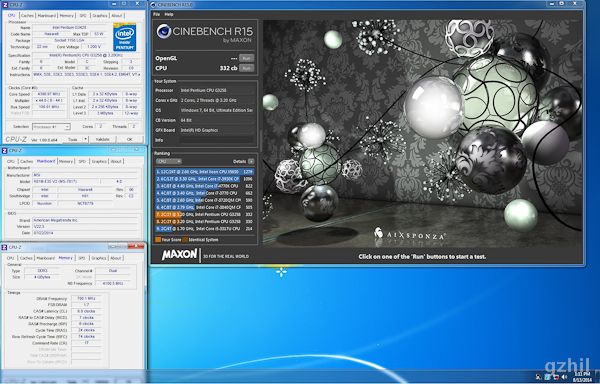The width and height of the screenshot is (600, 384).
Task: Run the CPU benchmark test
Action: point(246,68)
